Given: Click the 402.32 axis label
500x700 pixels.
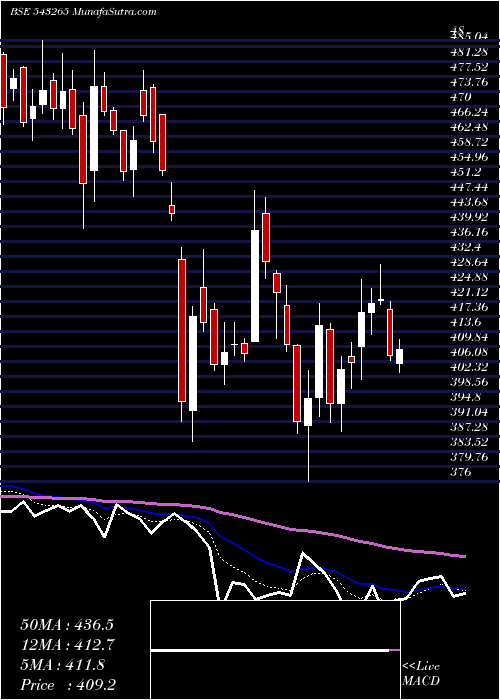Looking at the screenshot, I should click(469, 367).
